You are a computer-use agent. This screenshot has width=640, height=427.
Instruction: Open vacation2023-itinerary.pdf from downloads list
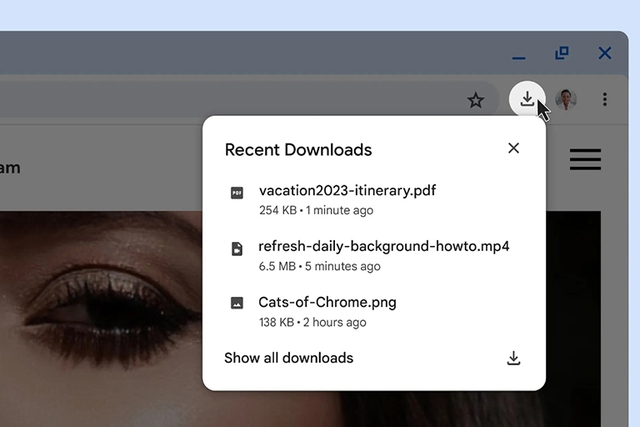(x=347, y=190)
